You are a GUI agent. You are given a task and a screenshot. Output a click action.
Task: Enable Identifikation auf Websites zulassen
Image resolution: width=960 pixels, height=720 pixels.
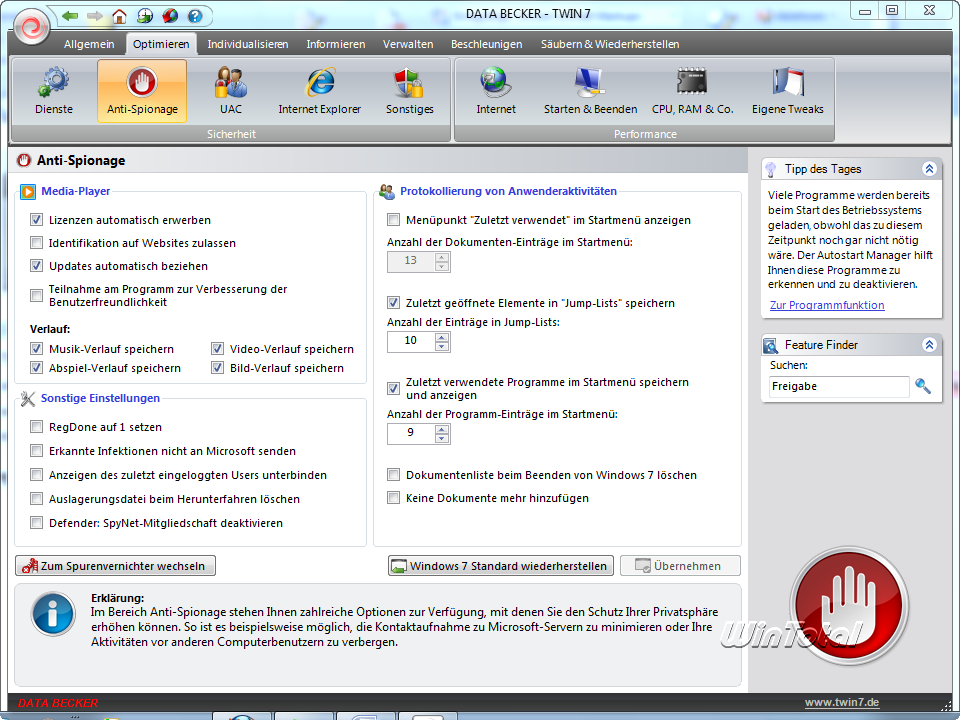pos(37,243)
